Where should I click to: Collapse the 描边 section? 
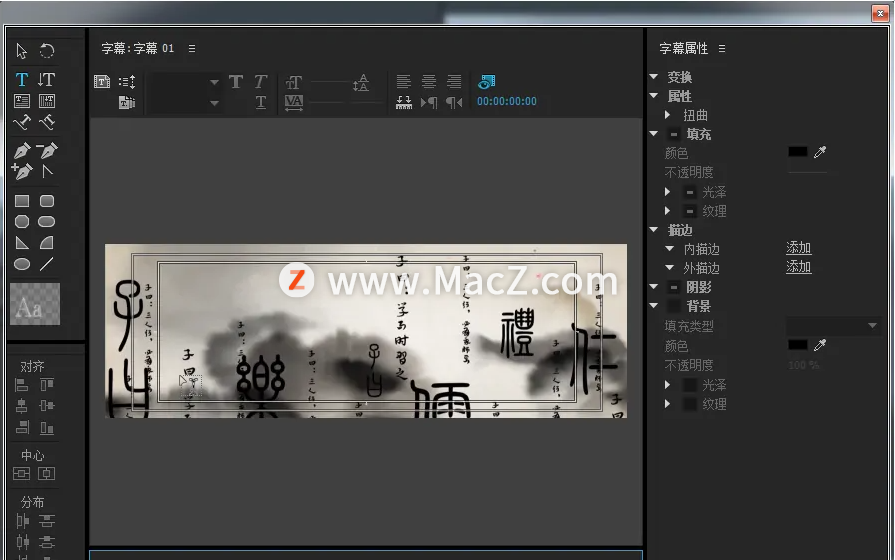[x=654, y=229]
